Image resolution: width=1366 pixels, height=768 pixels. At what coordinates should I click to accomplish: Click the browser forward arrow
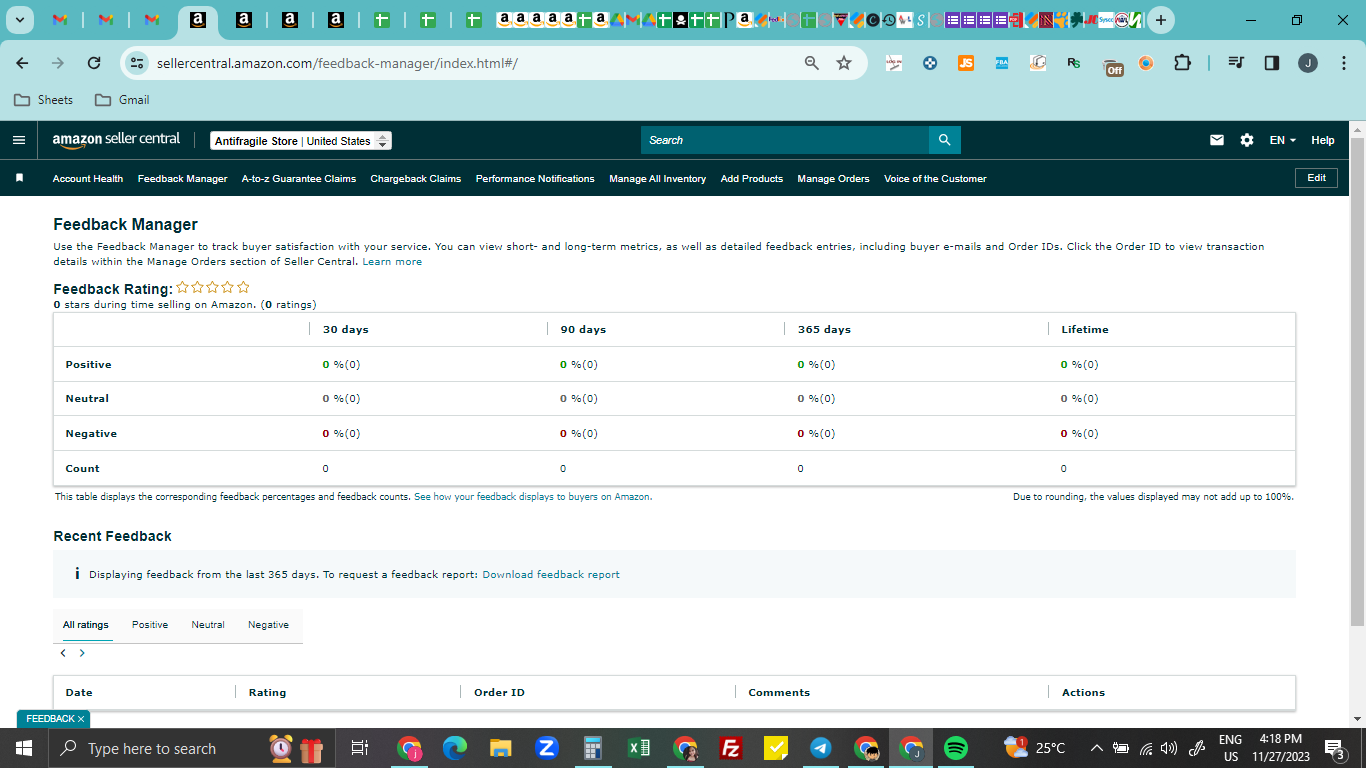(58, 63)
